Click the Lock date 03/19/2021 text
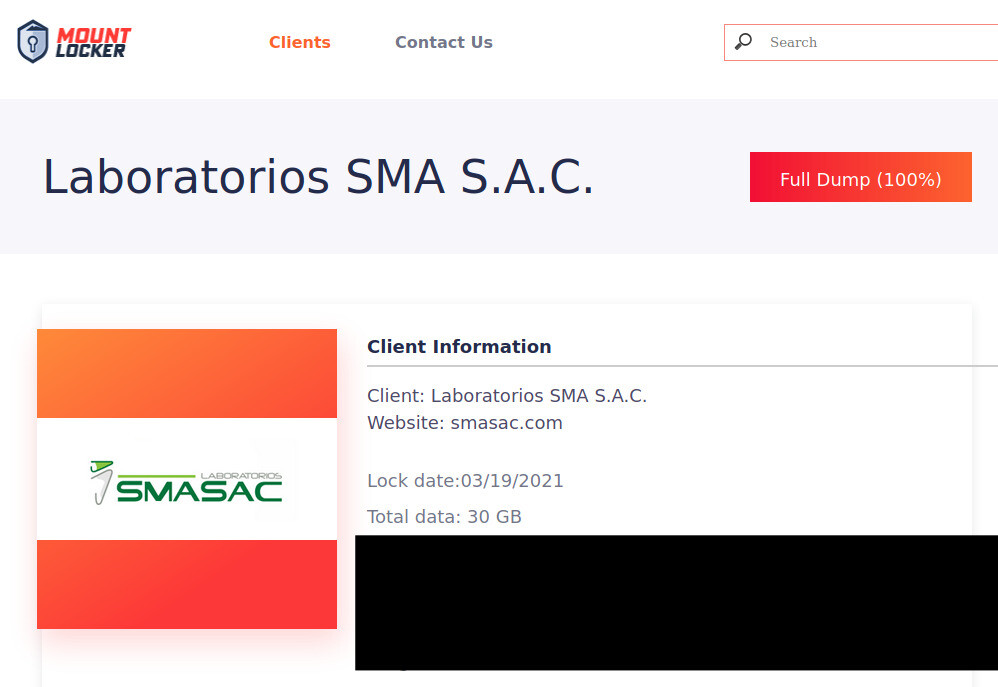Viewport: 998px width, 687px height. point(465,481)
